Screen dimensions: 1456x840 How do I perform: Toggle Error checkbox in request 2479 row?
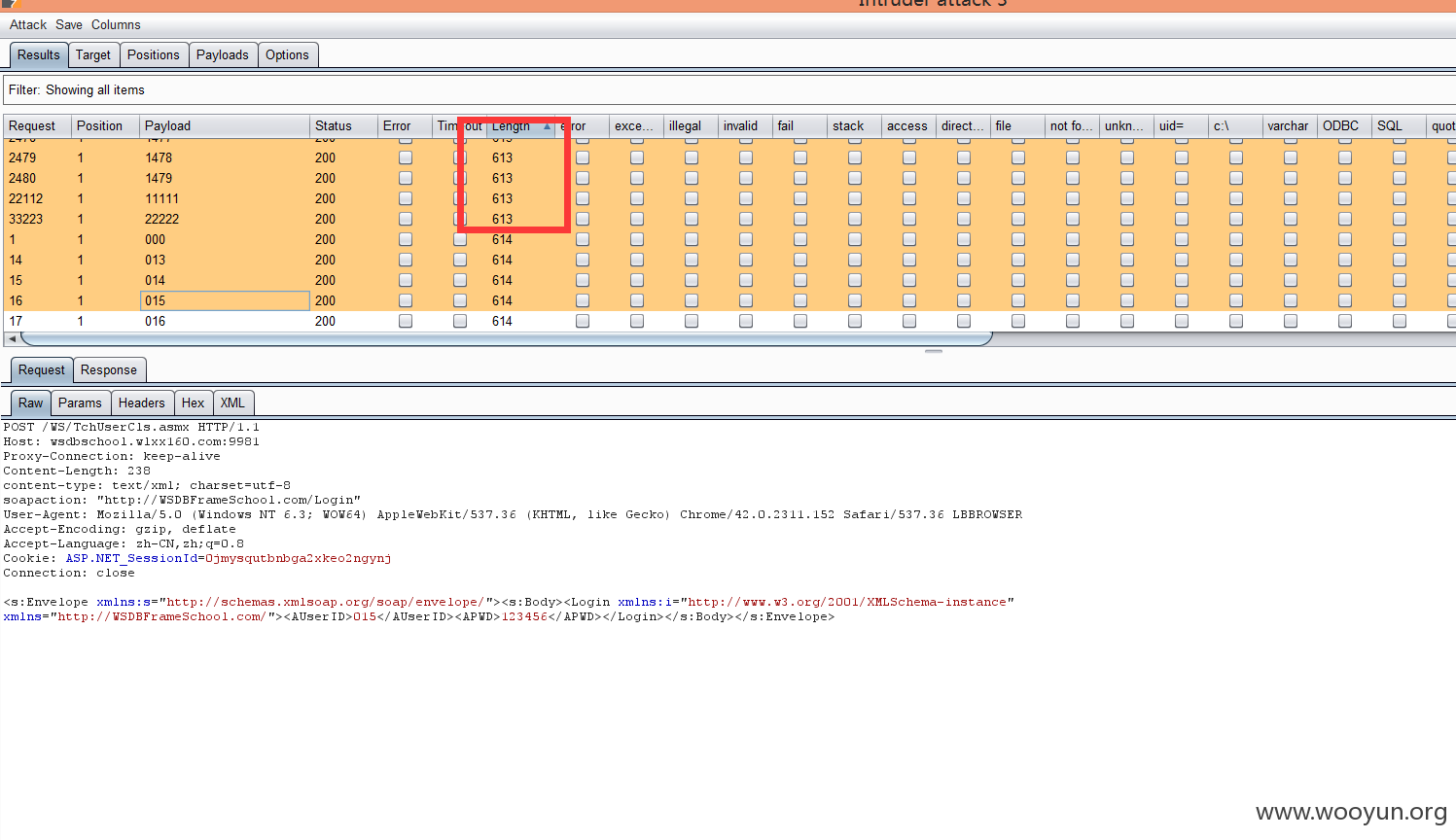pyautogui.click(x=406, y=157)
